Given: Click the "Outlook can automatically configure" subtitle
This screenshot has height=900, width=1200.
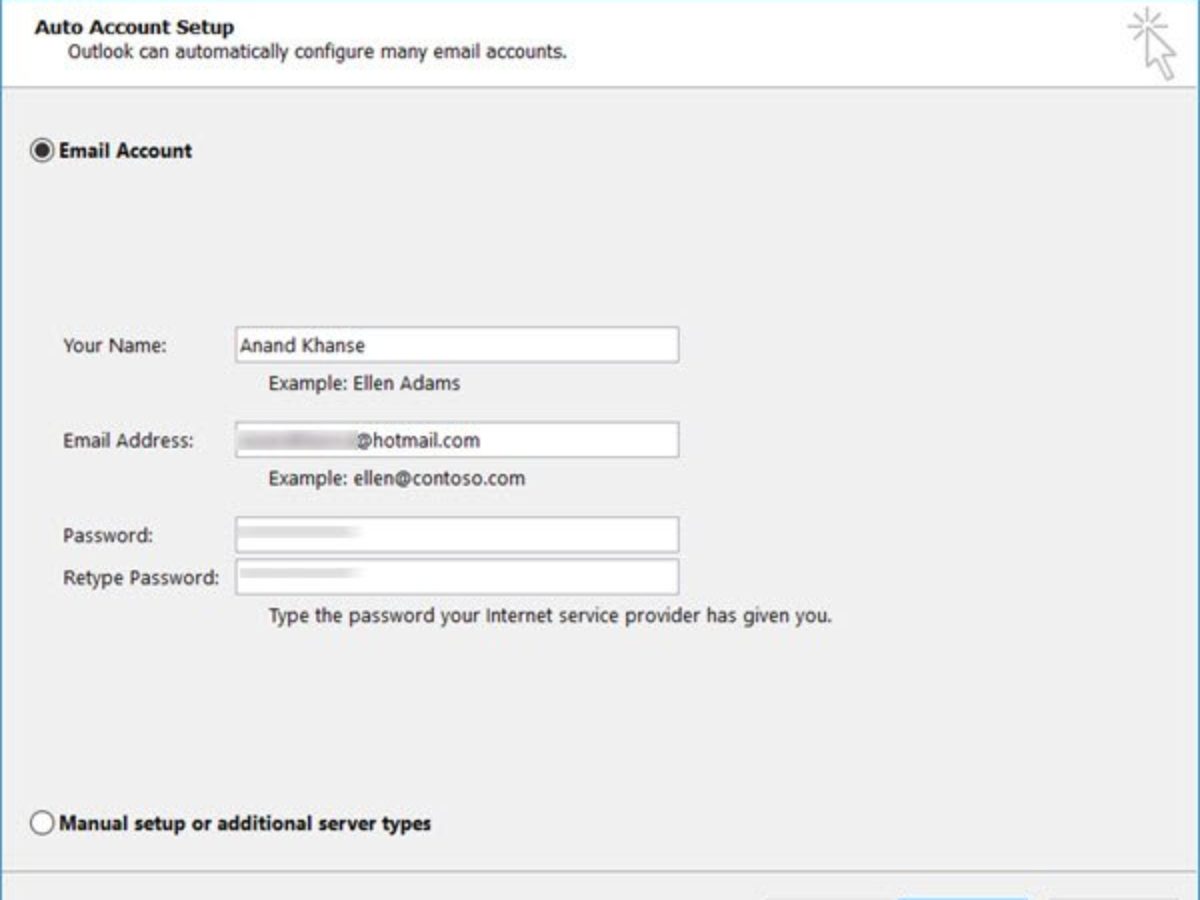Looking at the screenshot, I should pos(316,51).
